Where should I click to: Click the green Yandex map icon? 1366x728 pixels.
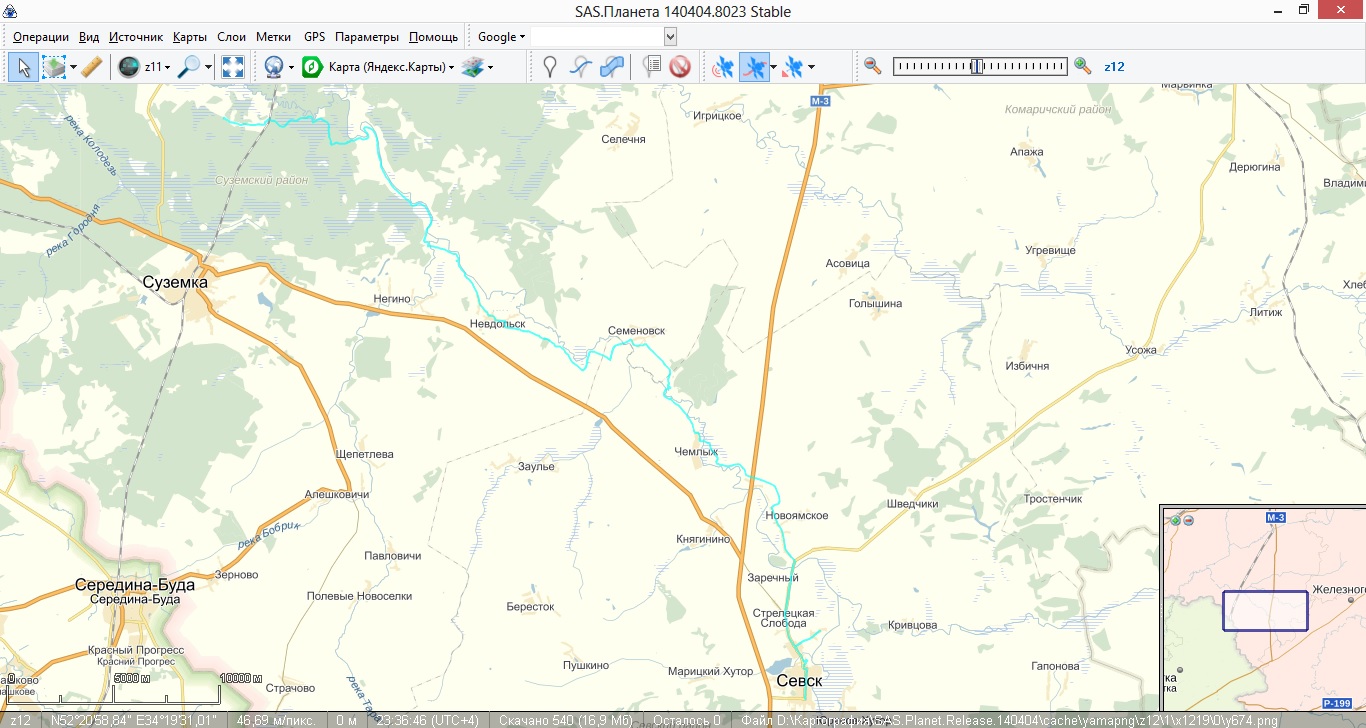[x=313, y=67]
